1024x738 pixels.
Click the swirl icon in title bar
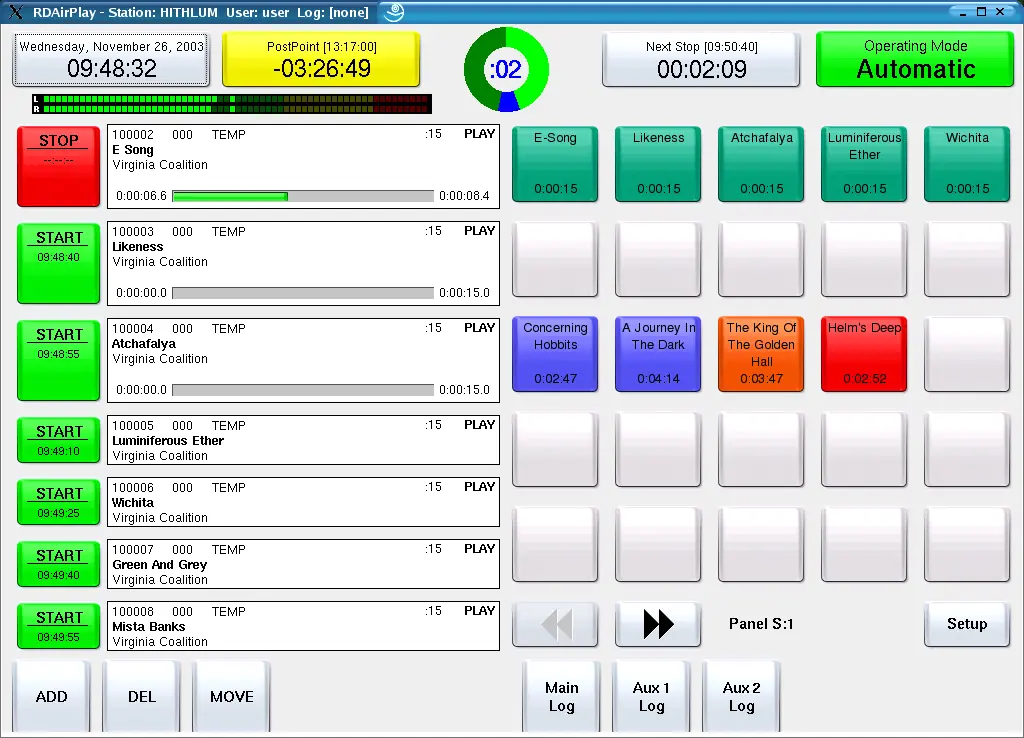pos(394,12)
